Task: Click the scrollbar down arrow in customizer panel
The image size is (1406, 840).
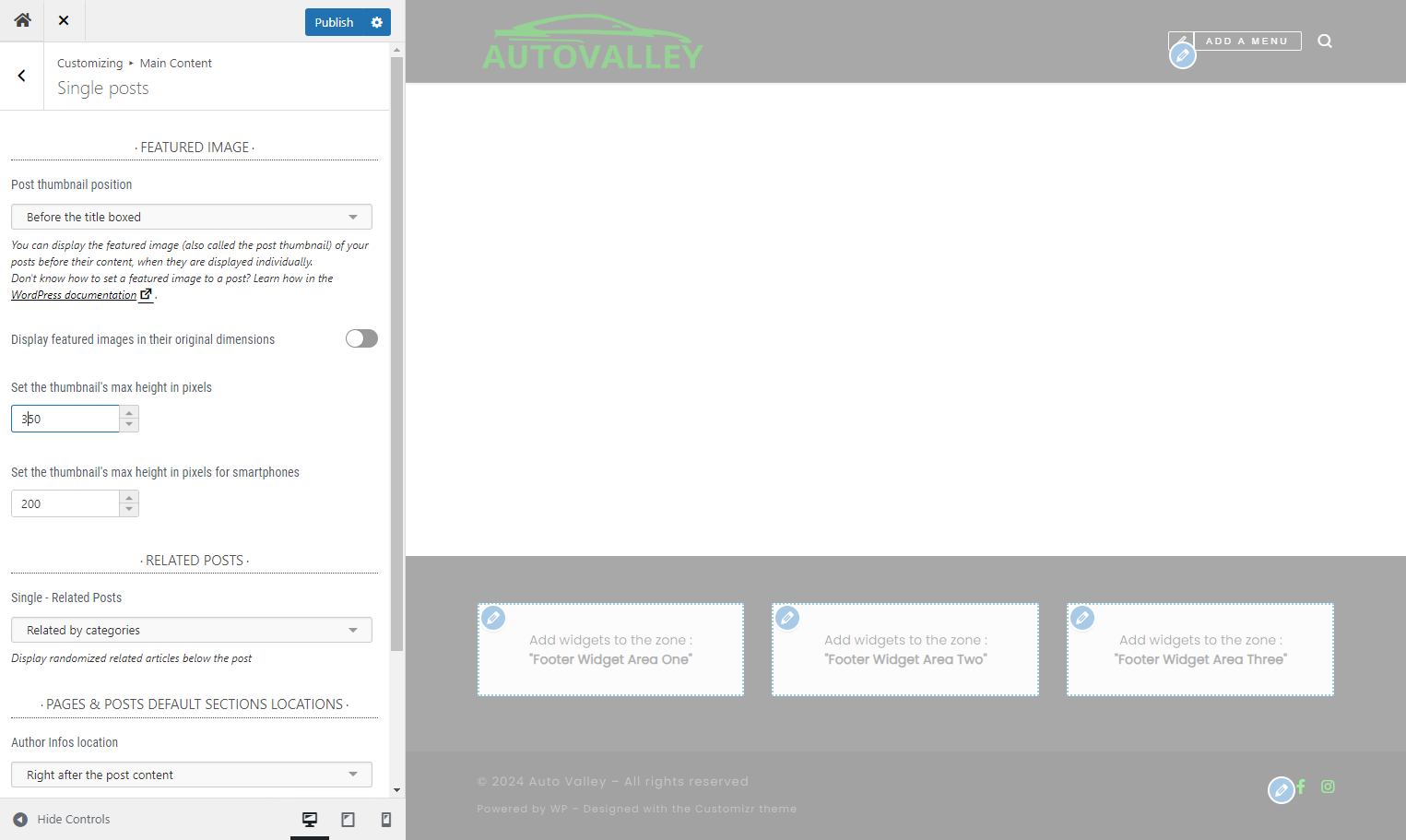Action: click(x=396, y=790)
